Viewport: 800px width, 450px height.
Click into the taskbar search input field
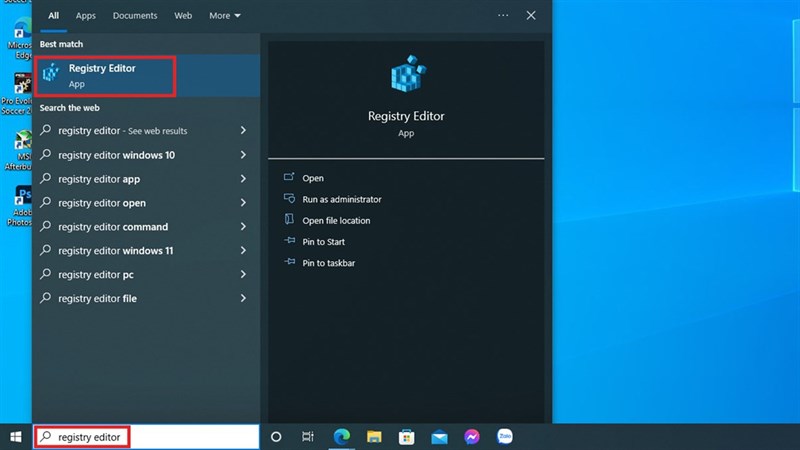point(147,437)
